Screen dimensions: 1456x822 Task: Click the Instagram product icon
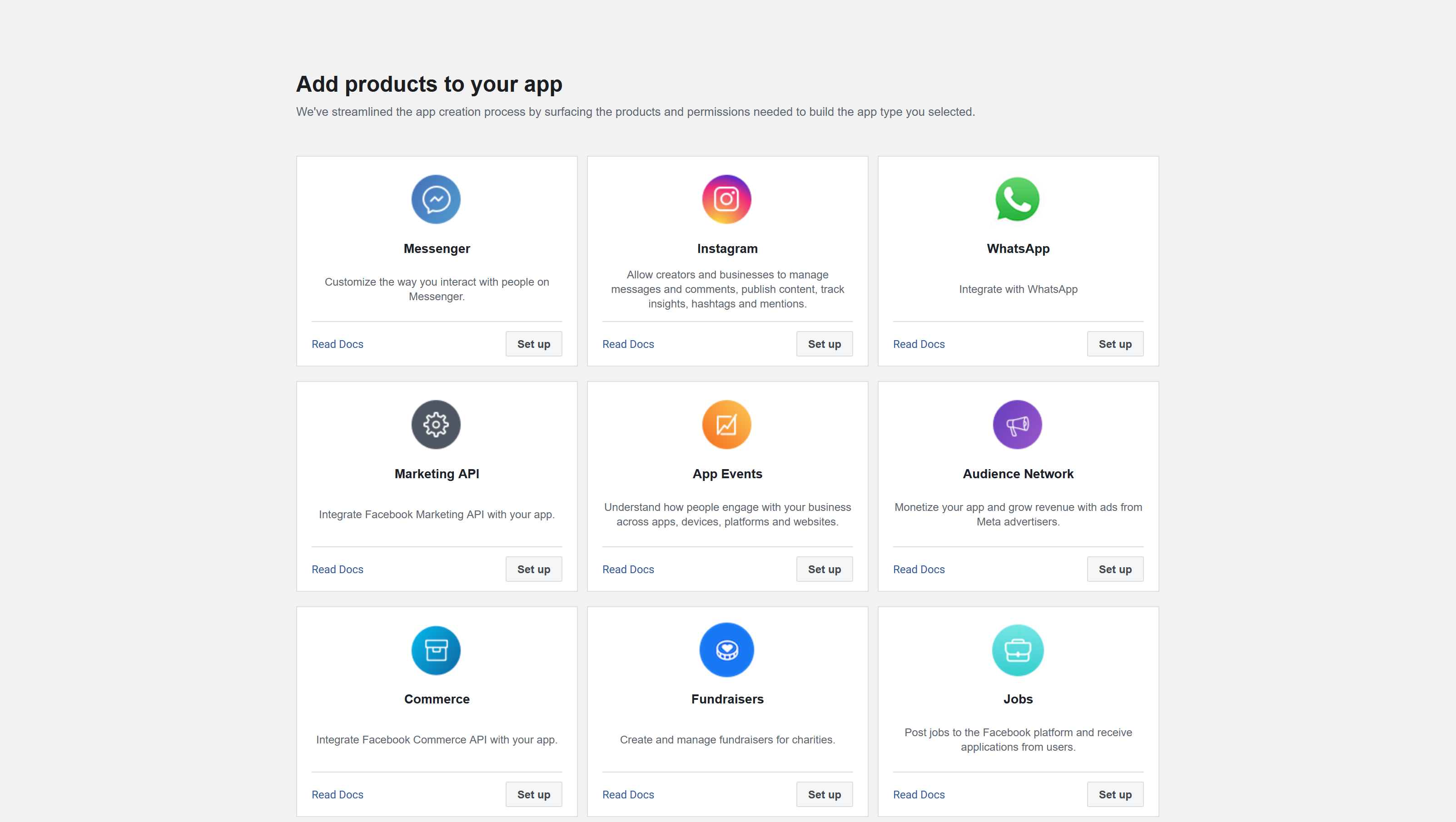[726, 199]
